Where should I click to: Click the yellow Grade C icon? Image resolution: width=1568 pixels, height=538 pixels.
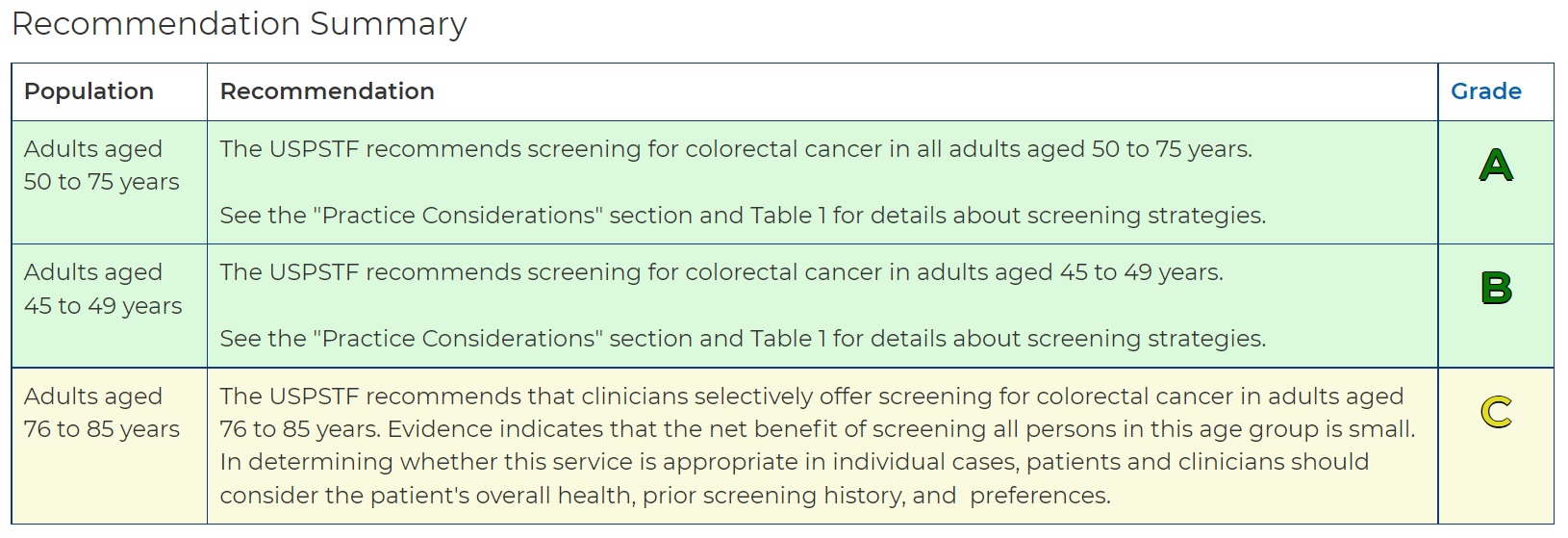pos(1496,412)
